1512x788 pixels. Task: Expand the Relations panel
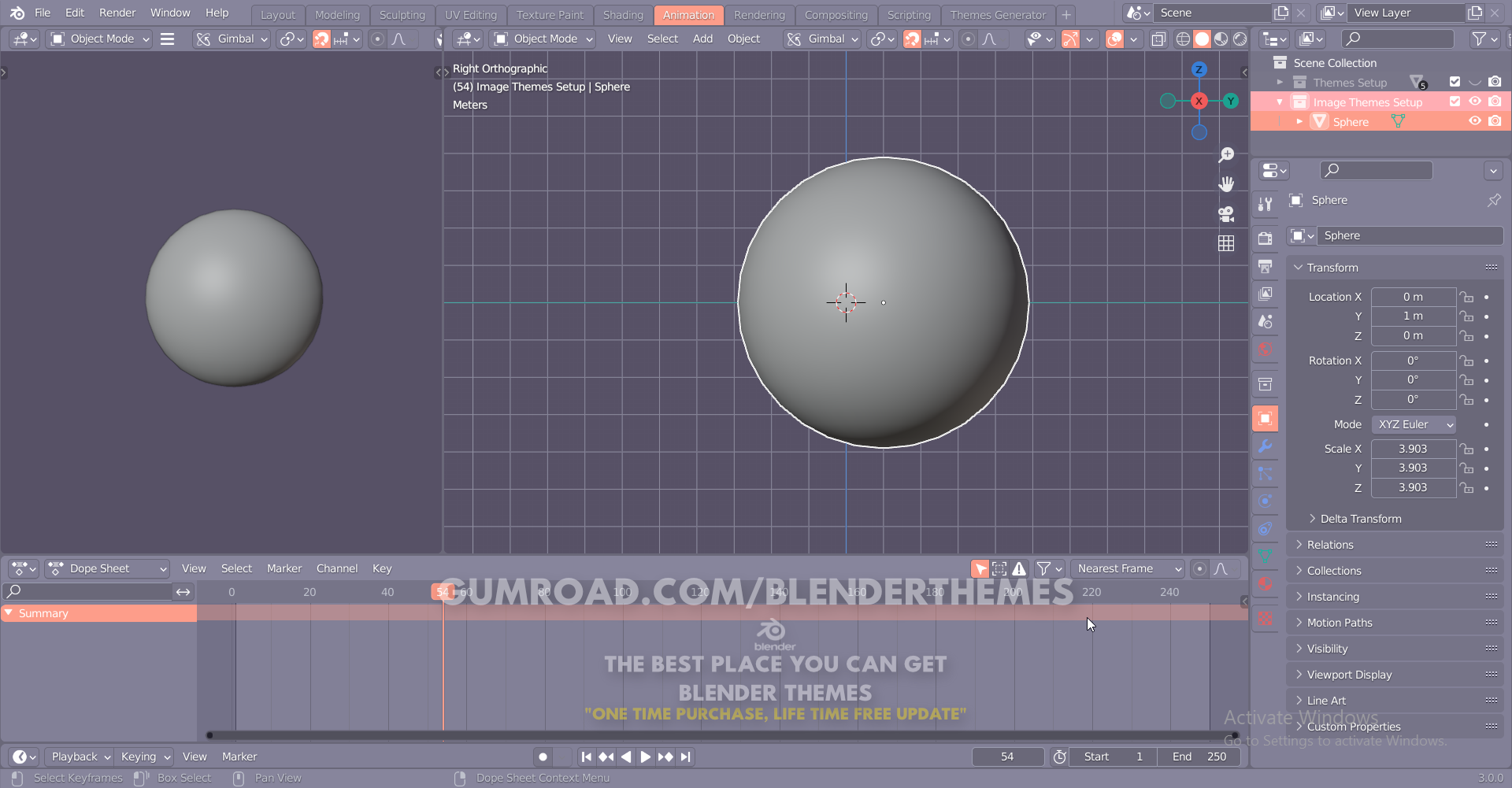point(1395,545)
